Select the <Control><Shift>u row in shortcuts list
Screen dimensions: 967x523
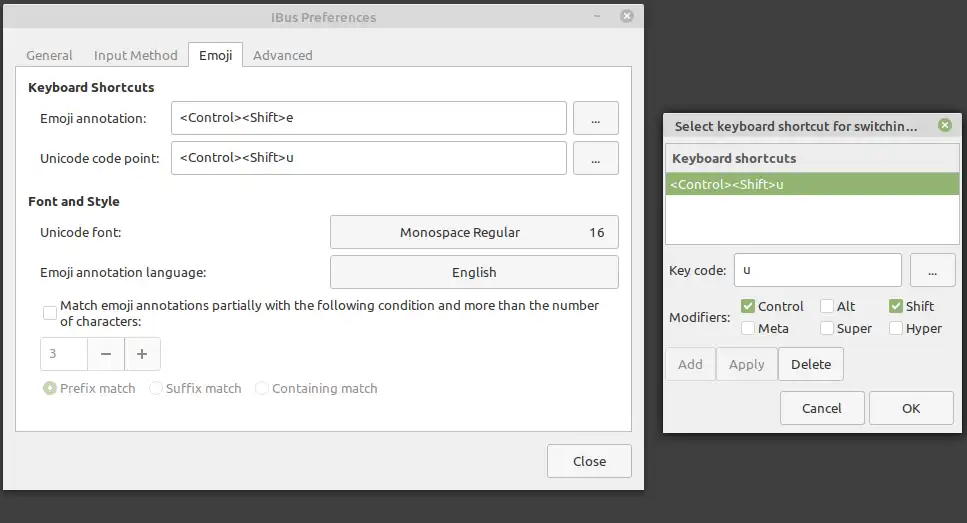pos(812,184)
